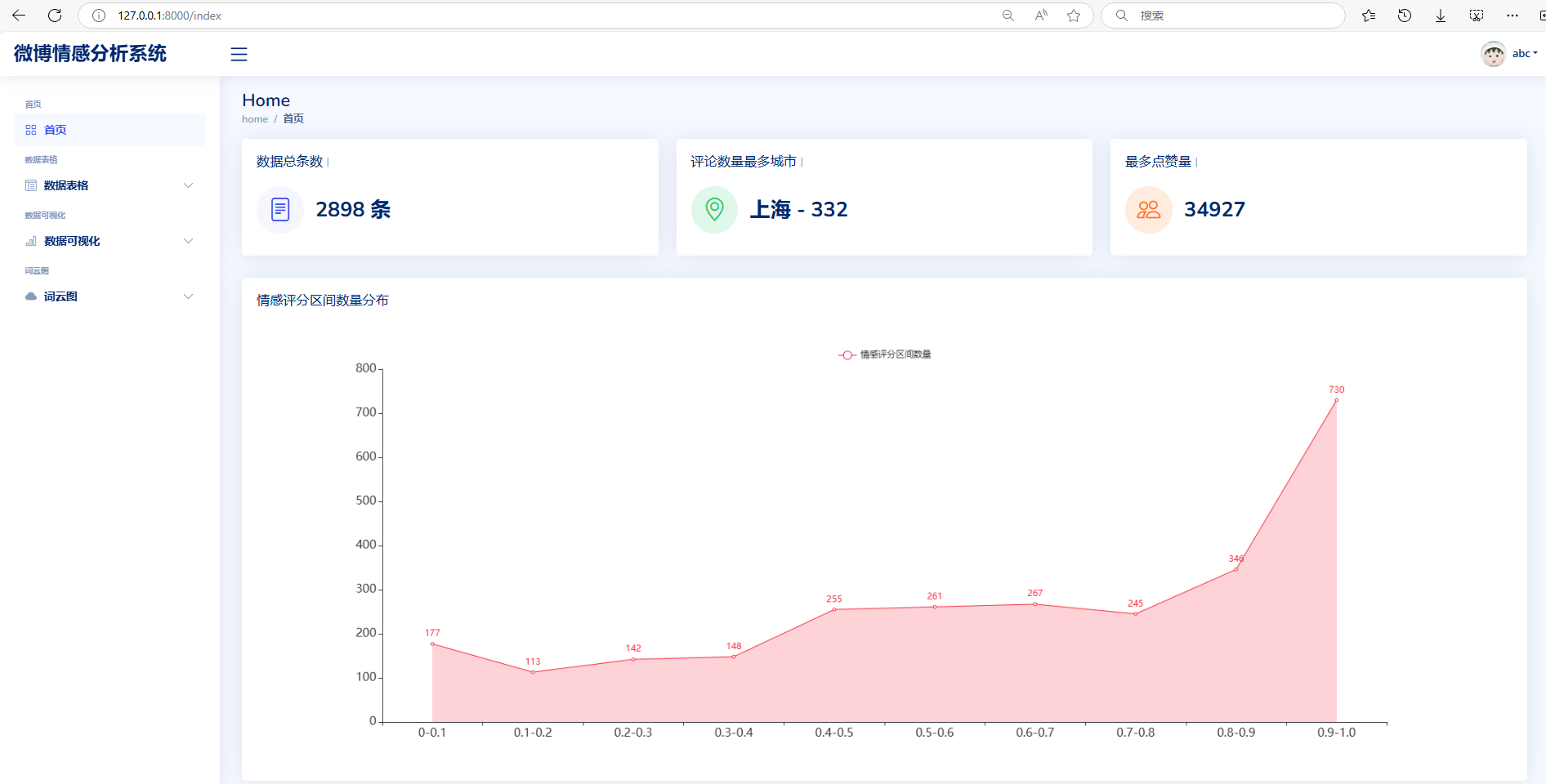This screenshot has width=1546, height=784.
Task: Click the screenshot capture icon in toolbar
Action: point(1477,16)
